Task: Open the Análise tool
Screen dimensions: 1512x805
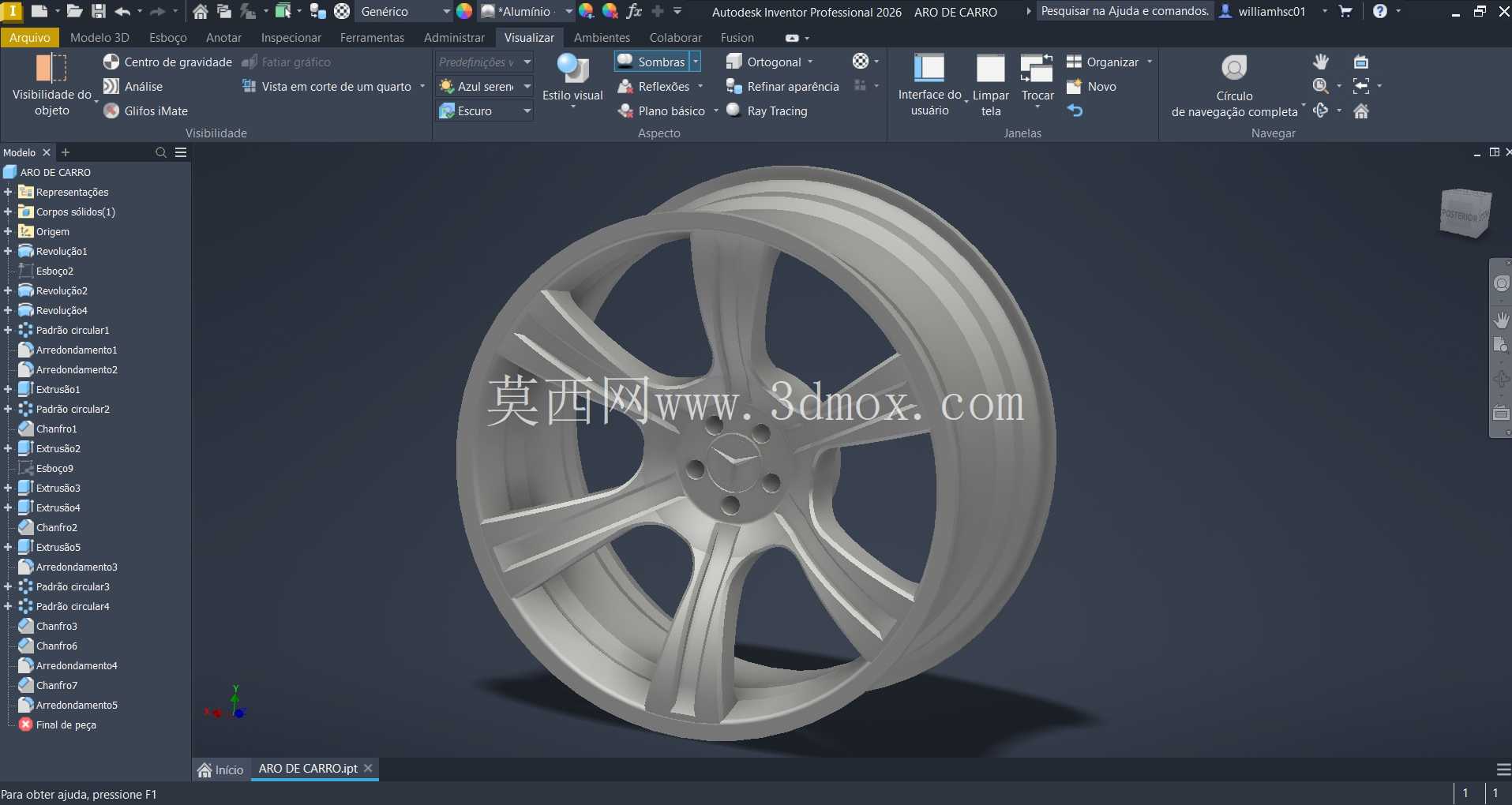Action: click(x=133, y=86)
